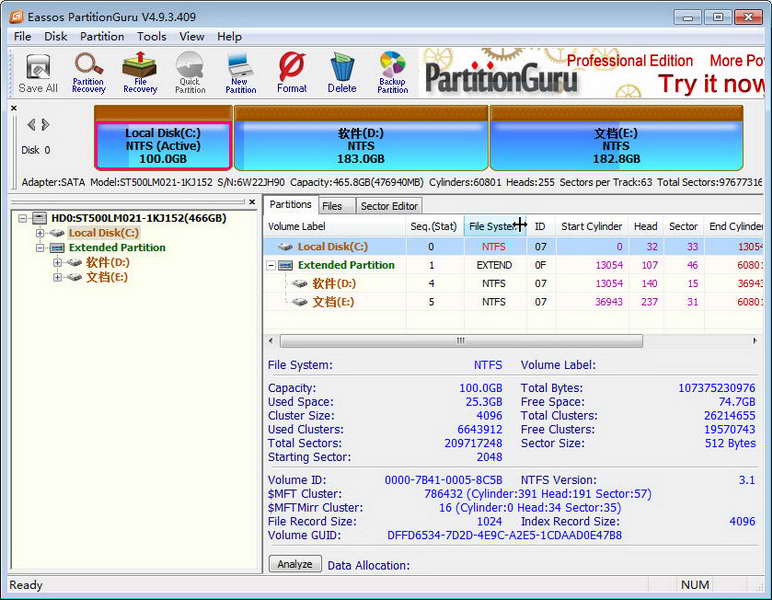Viewport: 772px width, 600px height.
Task: Open the Backup Partition tool
Action: point(392,73)
